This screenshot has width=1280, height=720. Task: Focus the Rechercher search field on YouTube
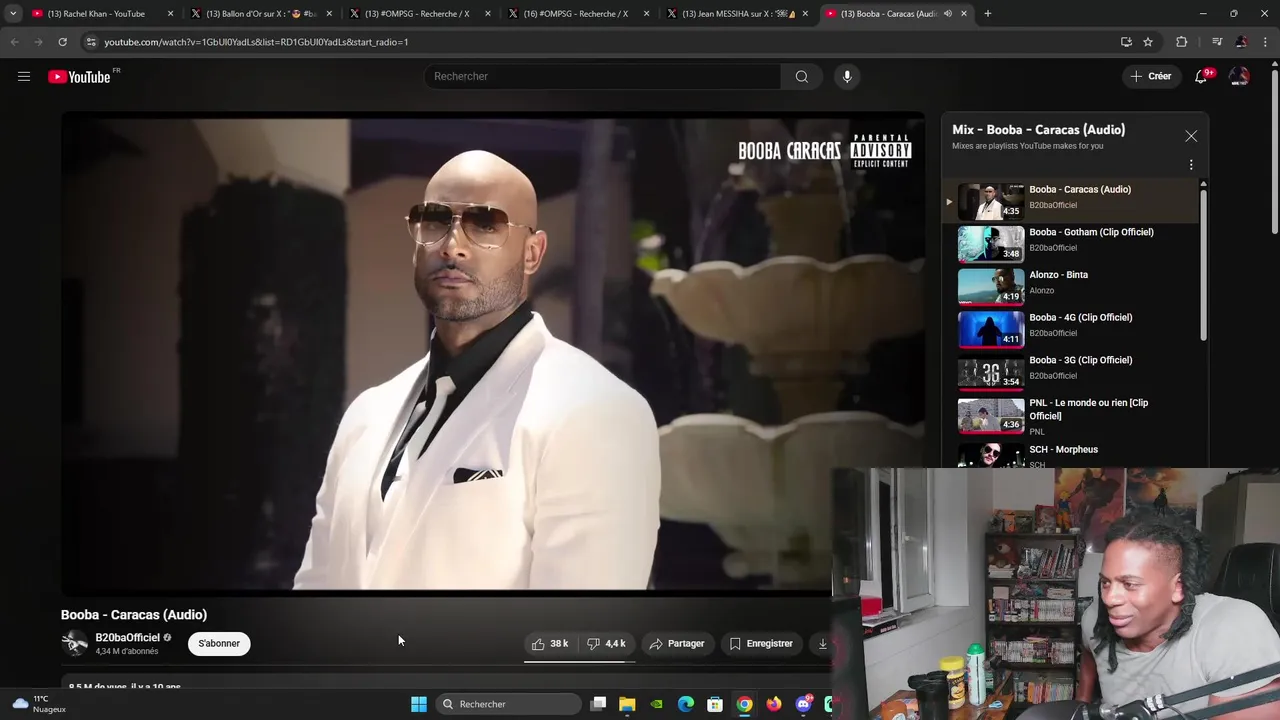click(603, 76)
